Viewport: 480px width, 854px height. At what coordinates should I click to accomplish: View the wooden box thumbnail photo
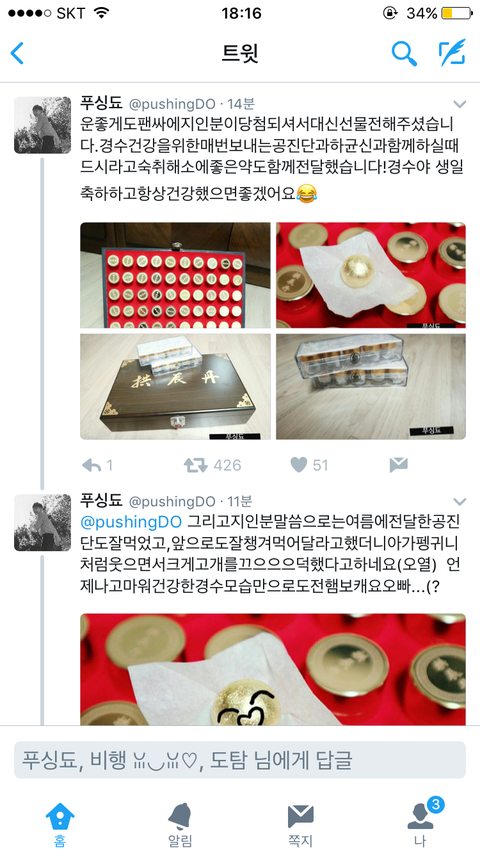175,386
